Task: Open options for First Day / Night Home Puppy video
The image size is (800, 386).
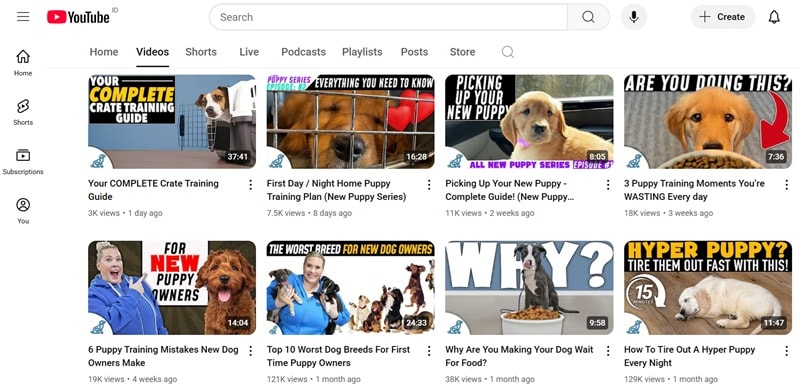Action: pos(429,185)
